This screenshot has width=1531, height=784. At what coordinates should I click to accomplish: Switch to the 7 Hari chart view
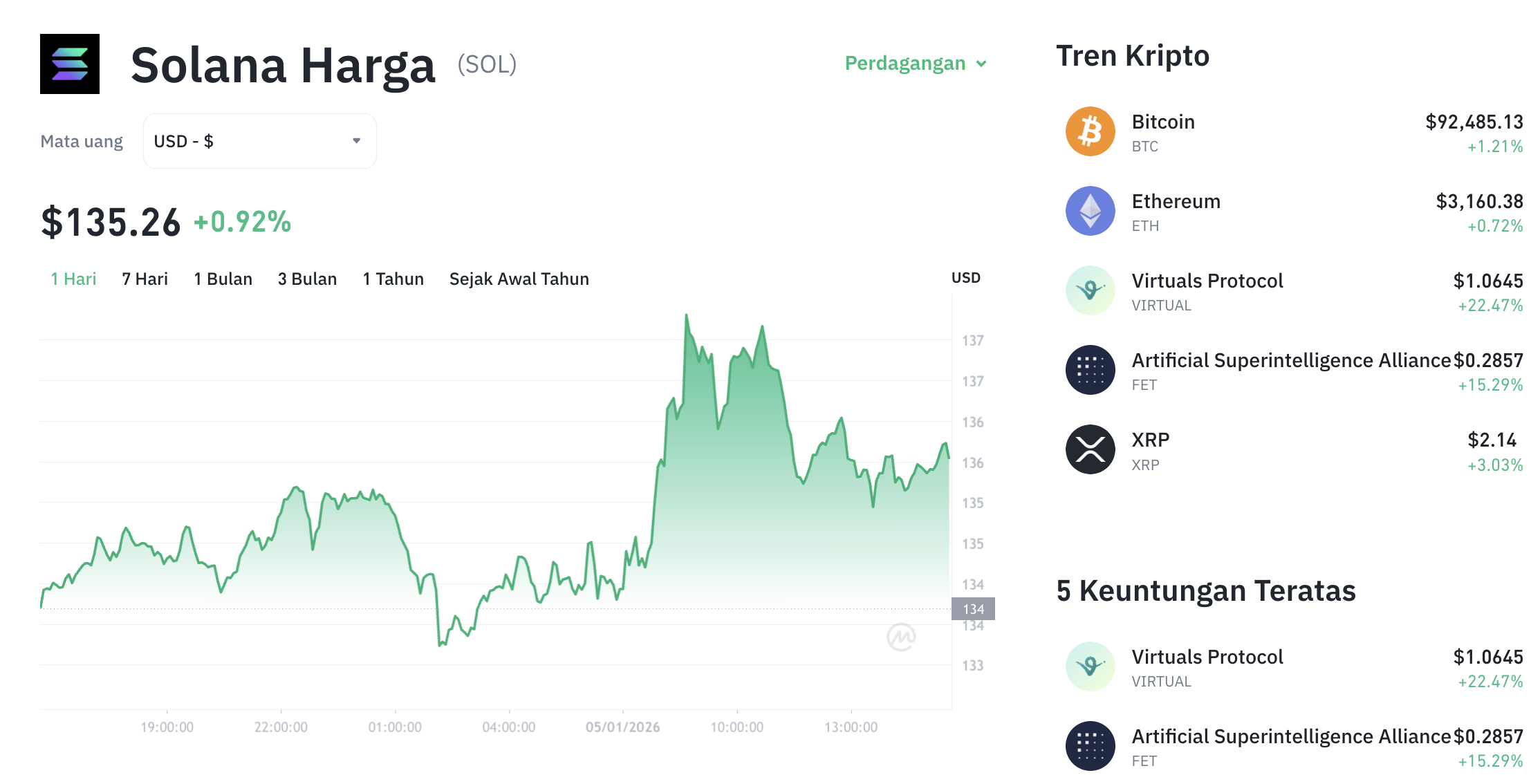pos(143,279)
